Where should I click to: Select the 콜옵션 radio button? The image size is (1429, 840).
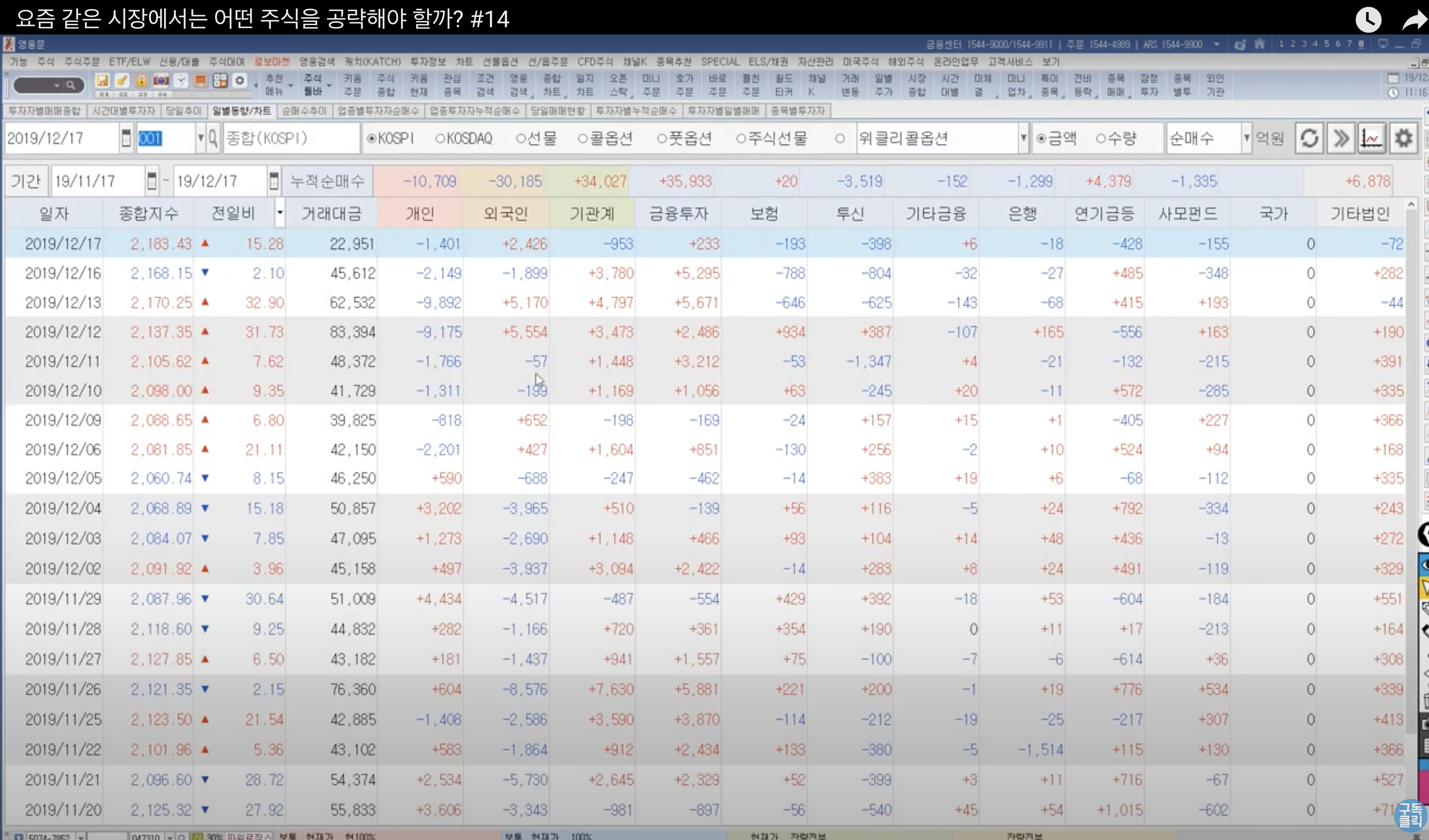[x=582, y=139]
